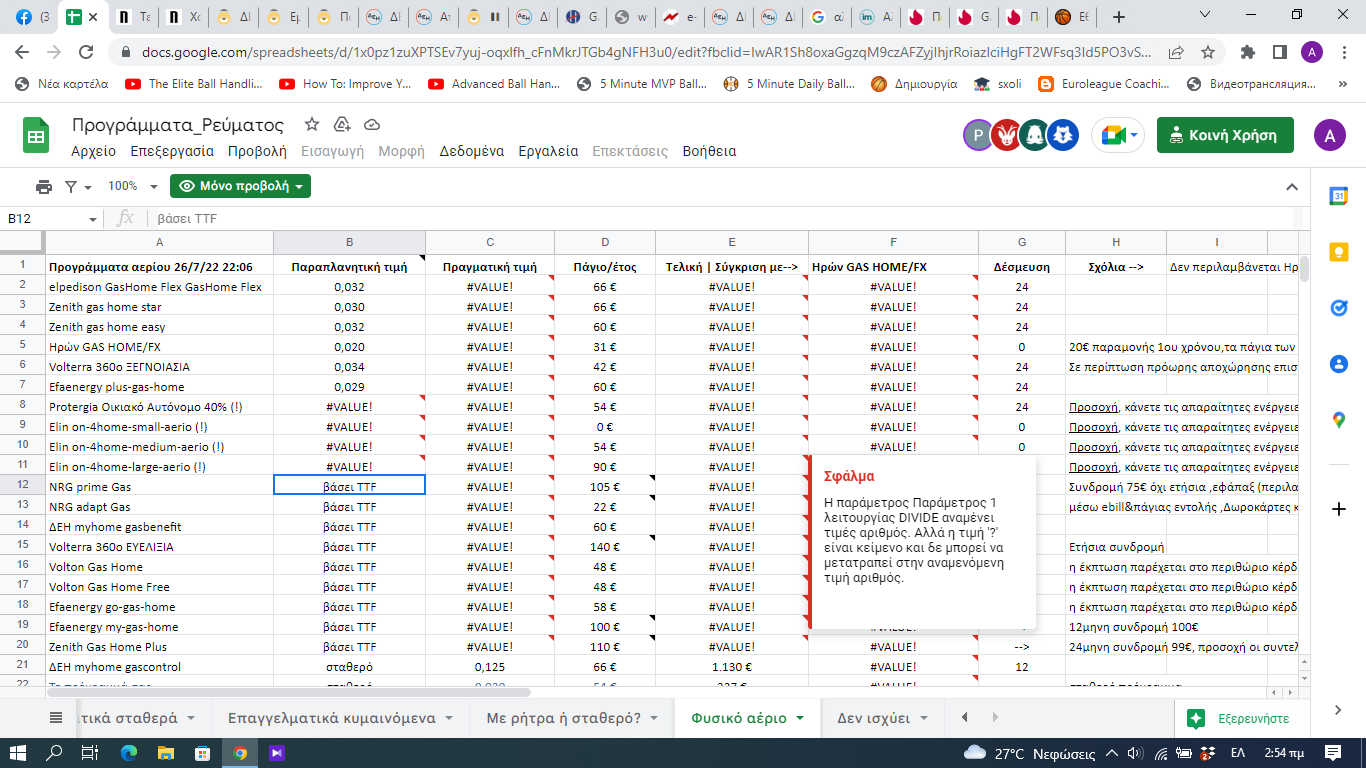Open the Προβολή menu
The width and height of the screenshot is (1366, 768).
coord(257,151)
